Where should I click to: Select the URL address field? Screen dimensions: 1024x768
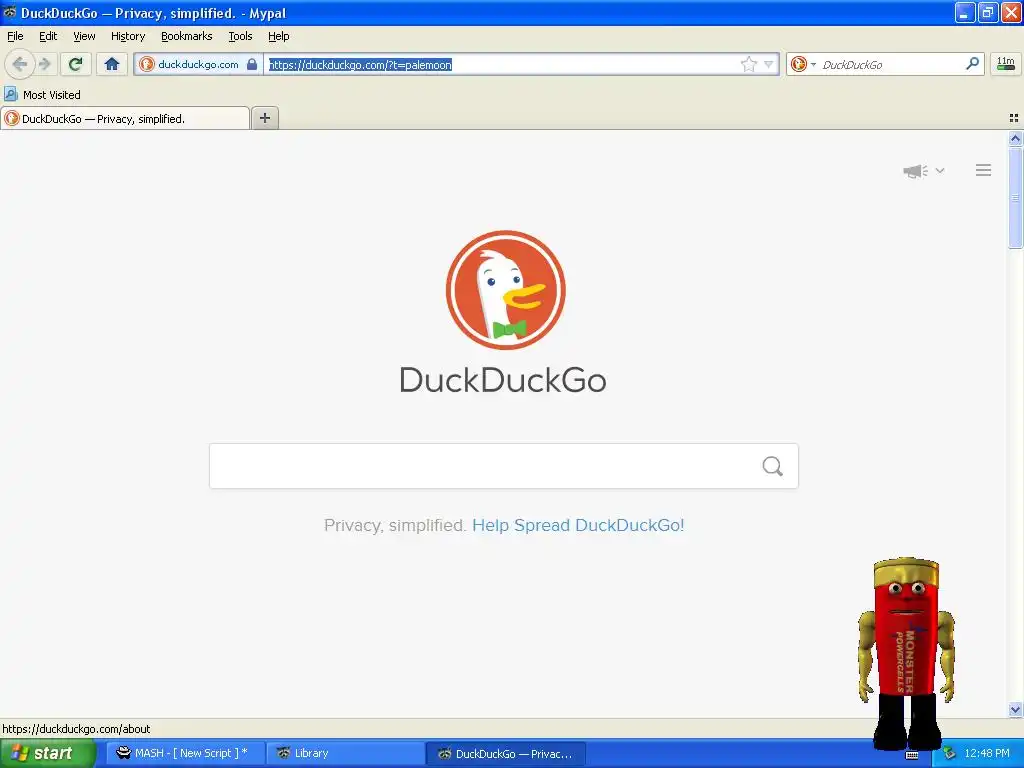pos(501,64)
